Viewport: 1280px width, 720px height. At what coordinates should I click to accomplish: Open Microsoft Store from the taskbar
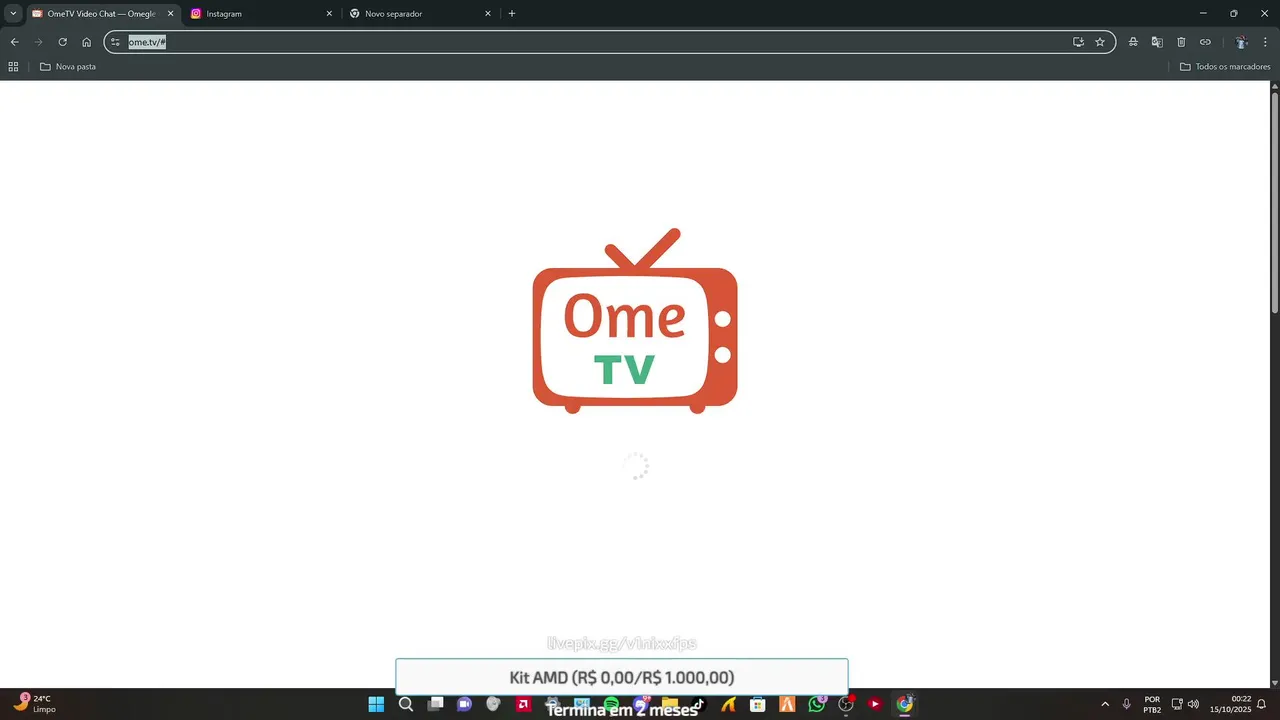pyautogui.click(x=758, y=704)
